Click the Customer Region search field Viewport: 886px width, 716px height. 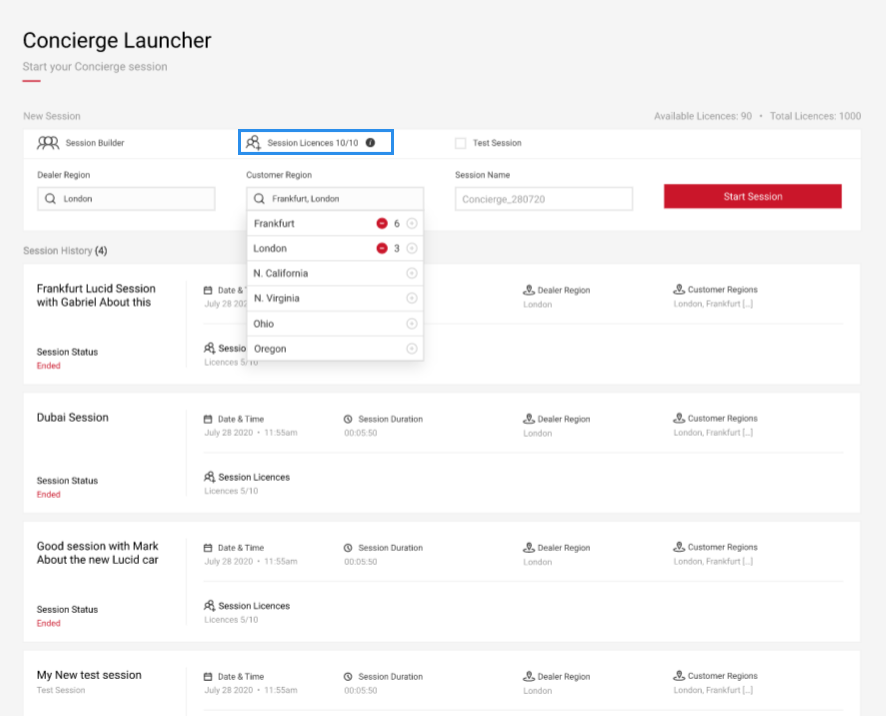[335, 199]
